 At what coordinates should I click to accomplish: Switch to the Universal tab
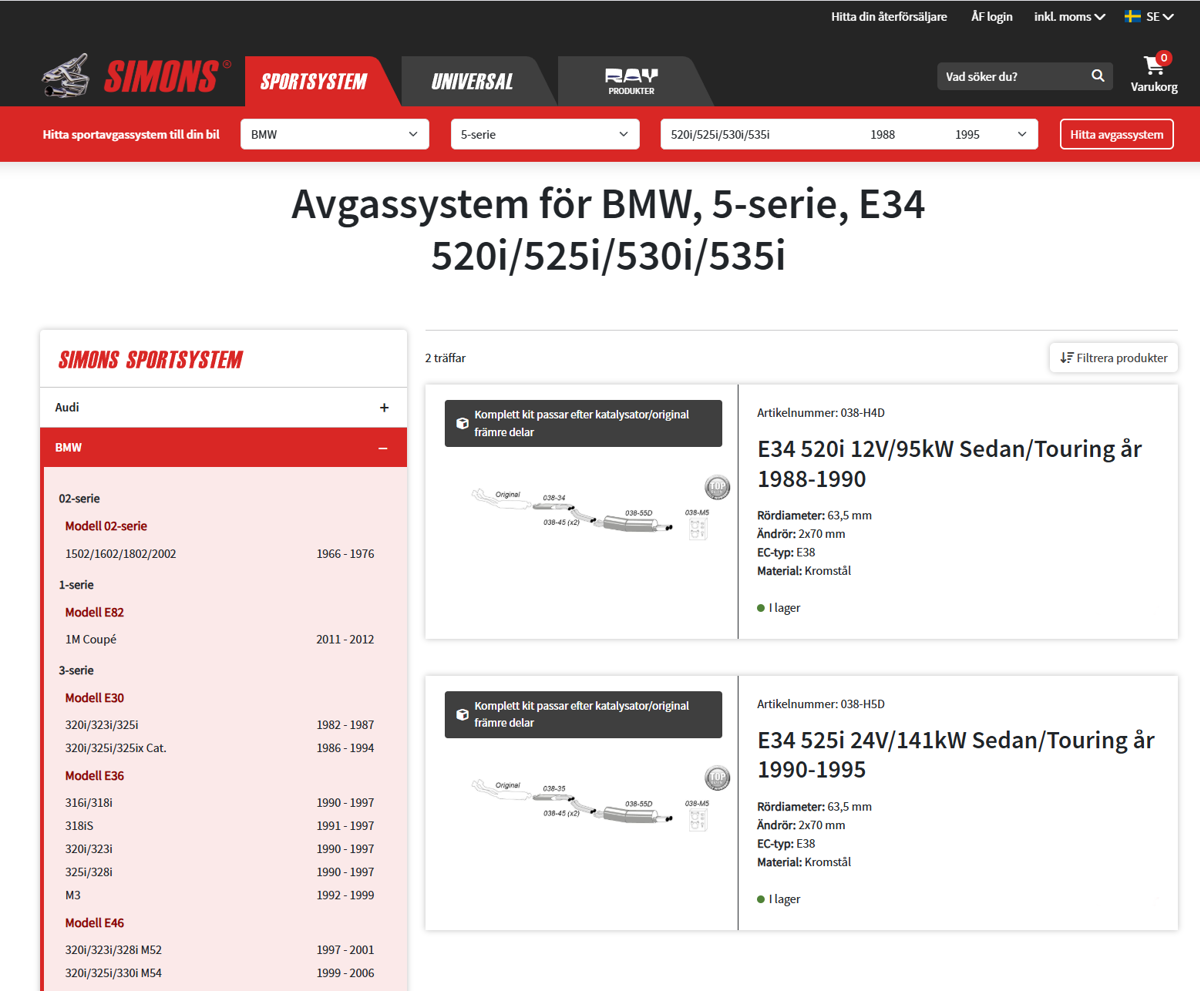(472, 82)
